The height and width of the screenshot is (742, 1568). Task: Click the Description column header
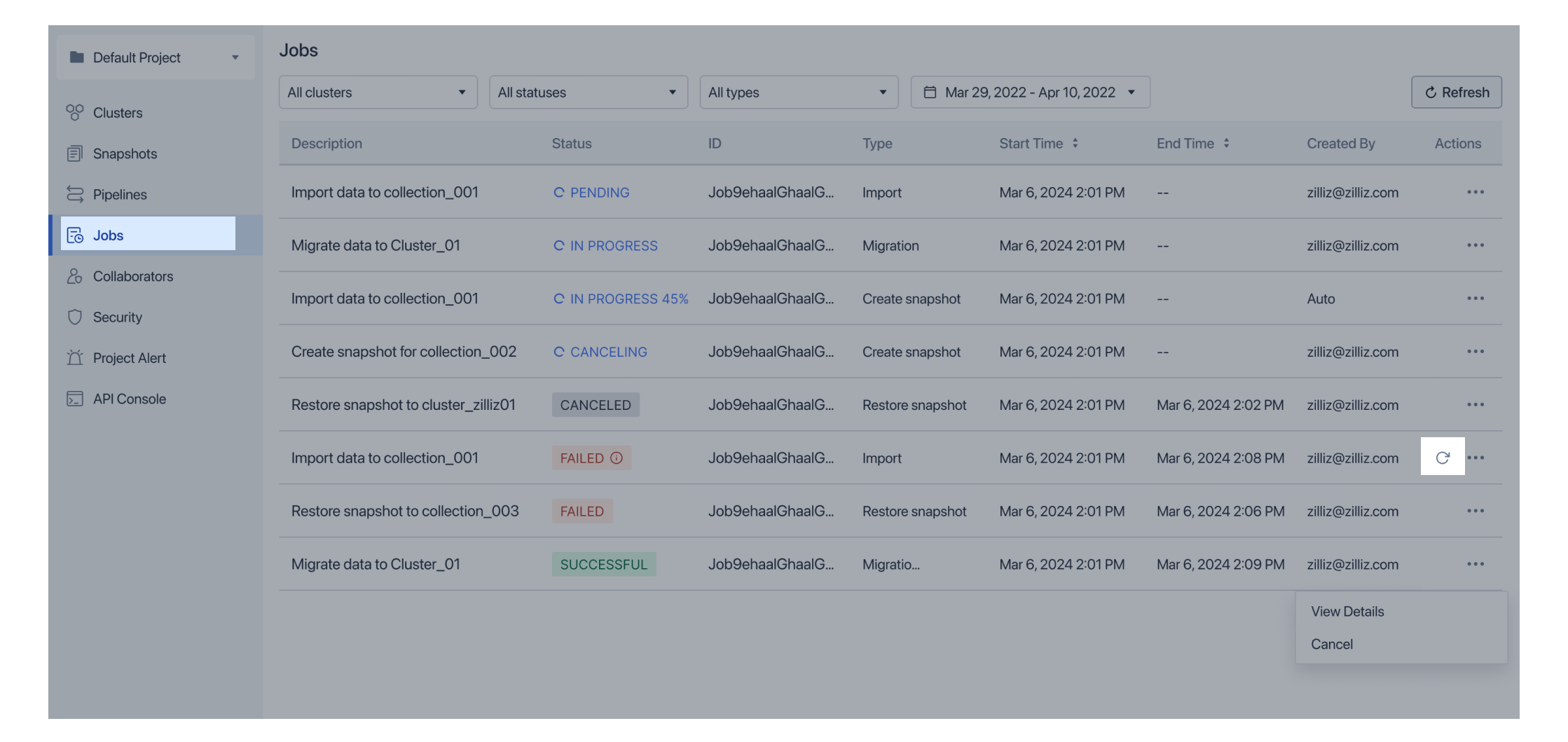click(x=326, y=143)
